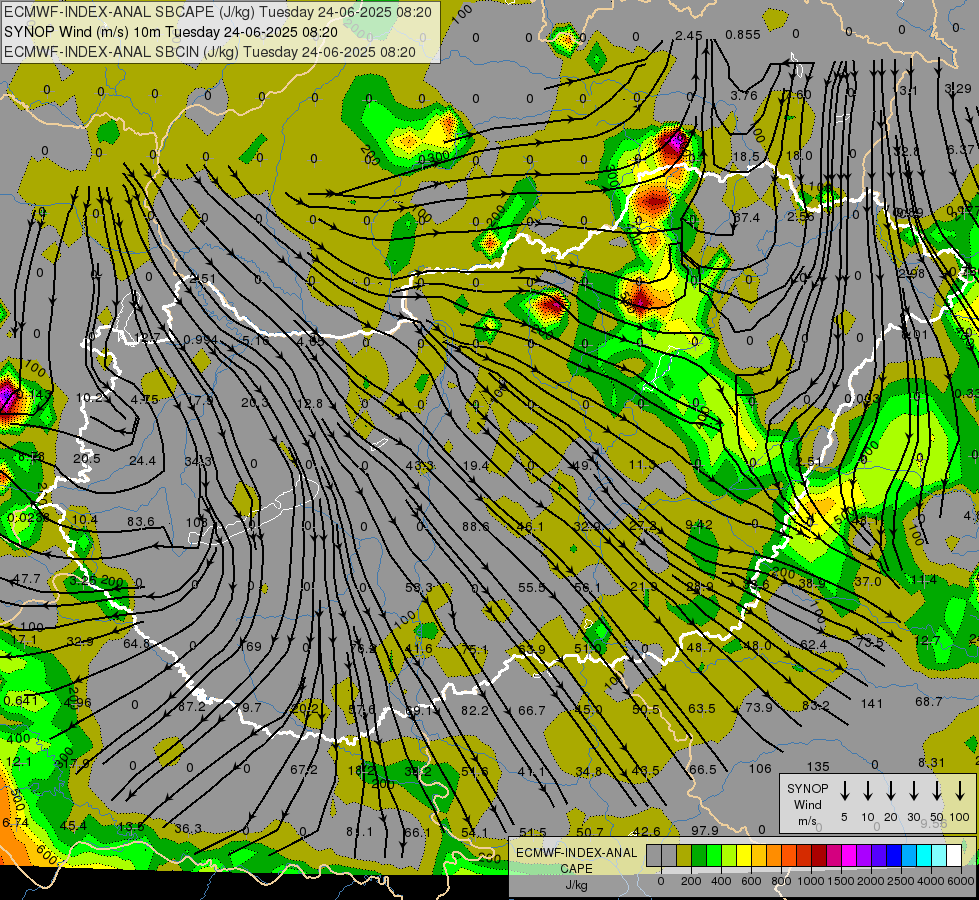Screen dimensions: 979x900
Task: Click the J/kg unit label under CAPE
Action: pos(576,886)
